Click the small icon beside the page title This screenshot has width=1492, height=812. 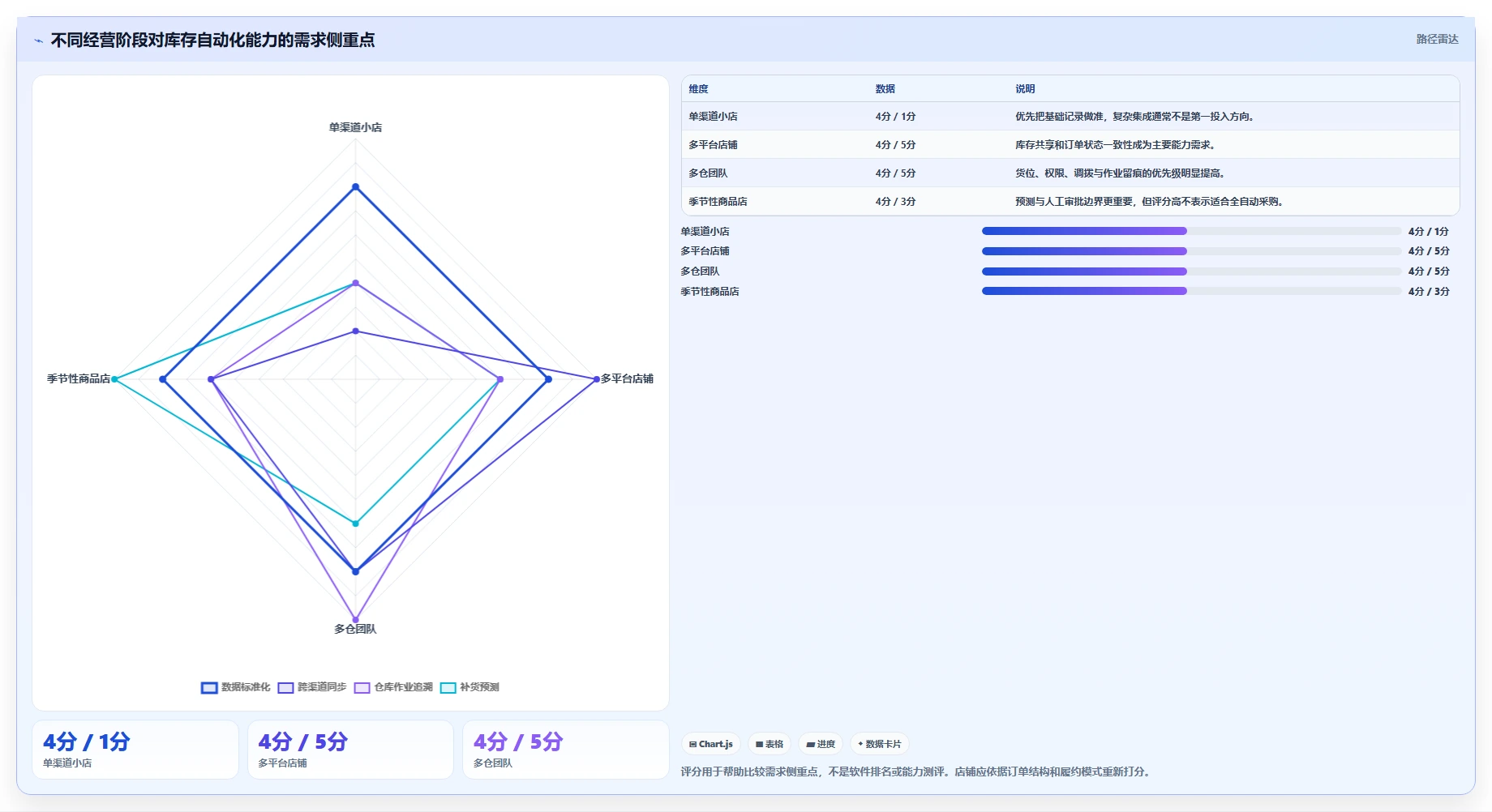click(38, 41)
